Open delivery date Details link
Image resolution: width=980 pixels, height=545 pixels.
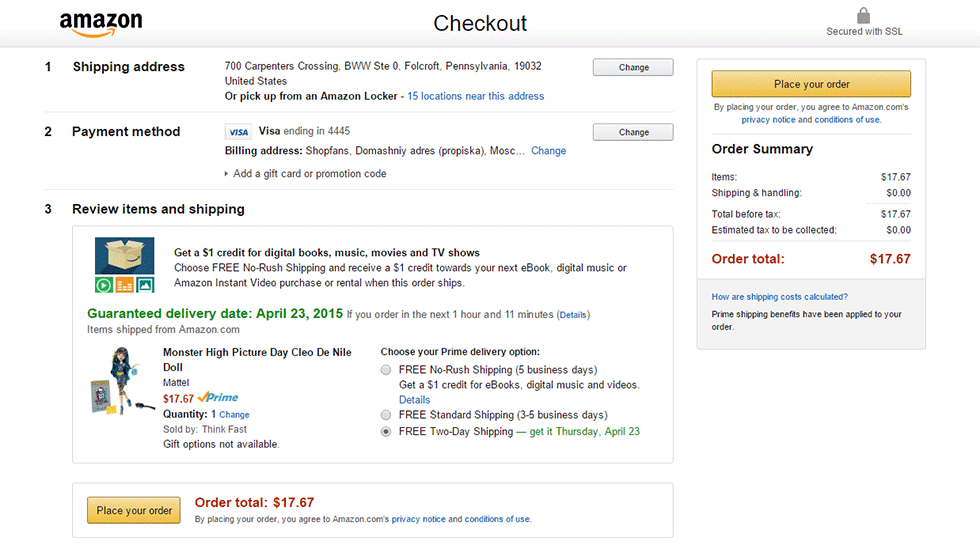tap(573, 315)
